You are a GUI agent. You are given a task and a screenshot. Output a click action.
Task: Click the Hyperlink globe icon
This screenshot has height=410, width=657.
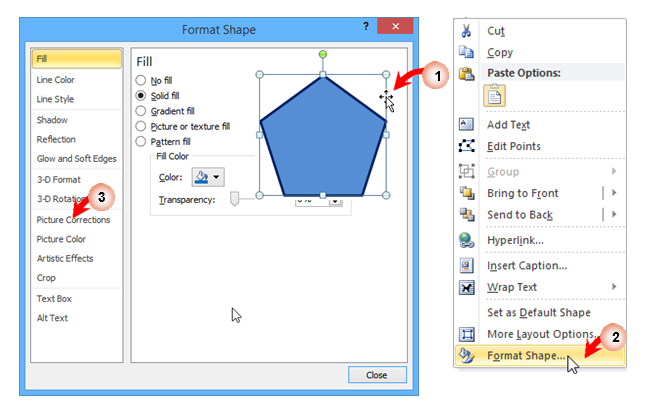[x=466, y=241]
